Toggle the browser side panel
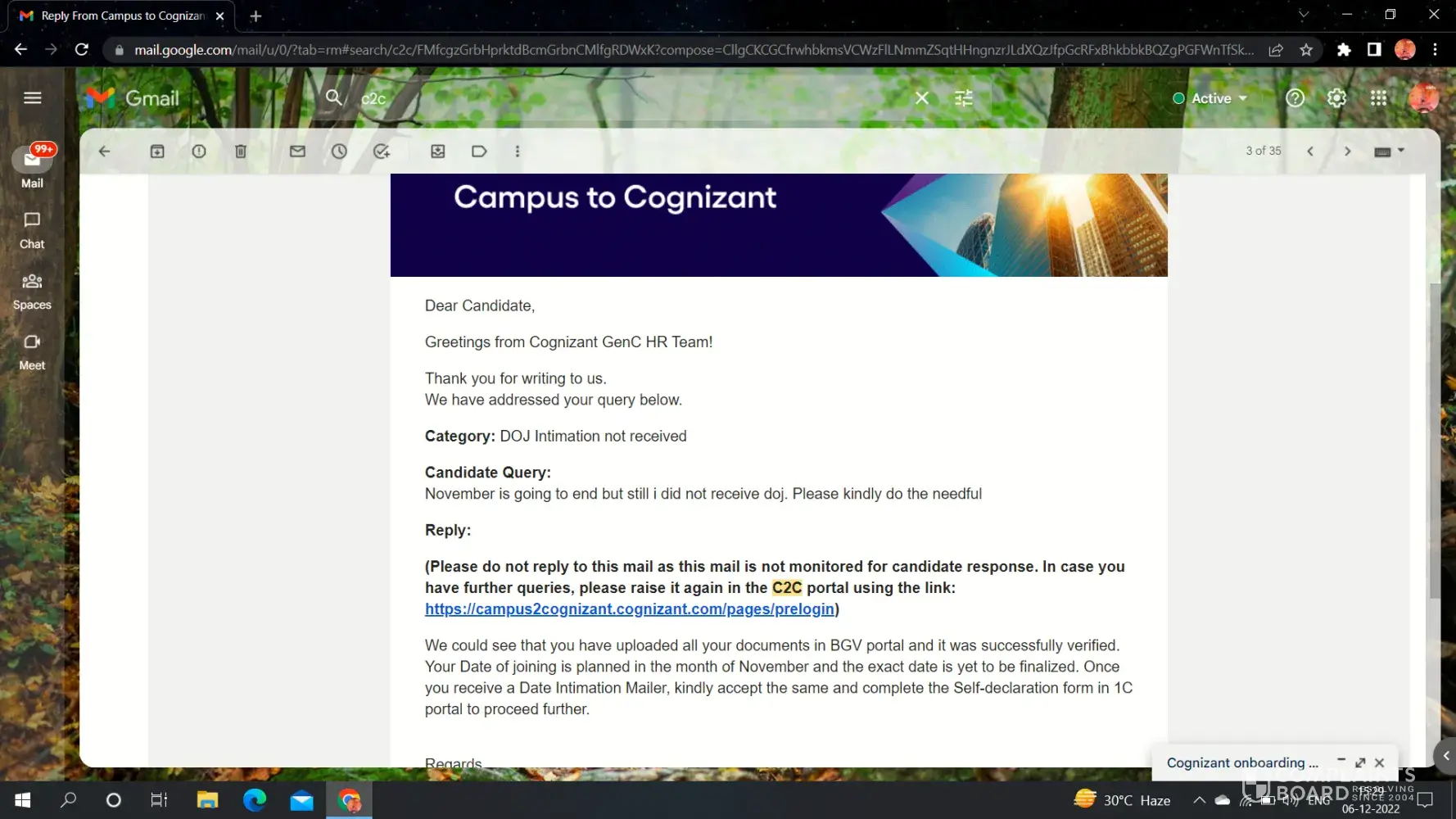 1374,50
